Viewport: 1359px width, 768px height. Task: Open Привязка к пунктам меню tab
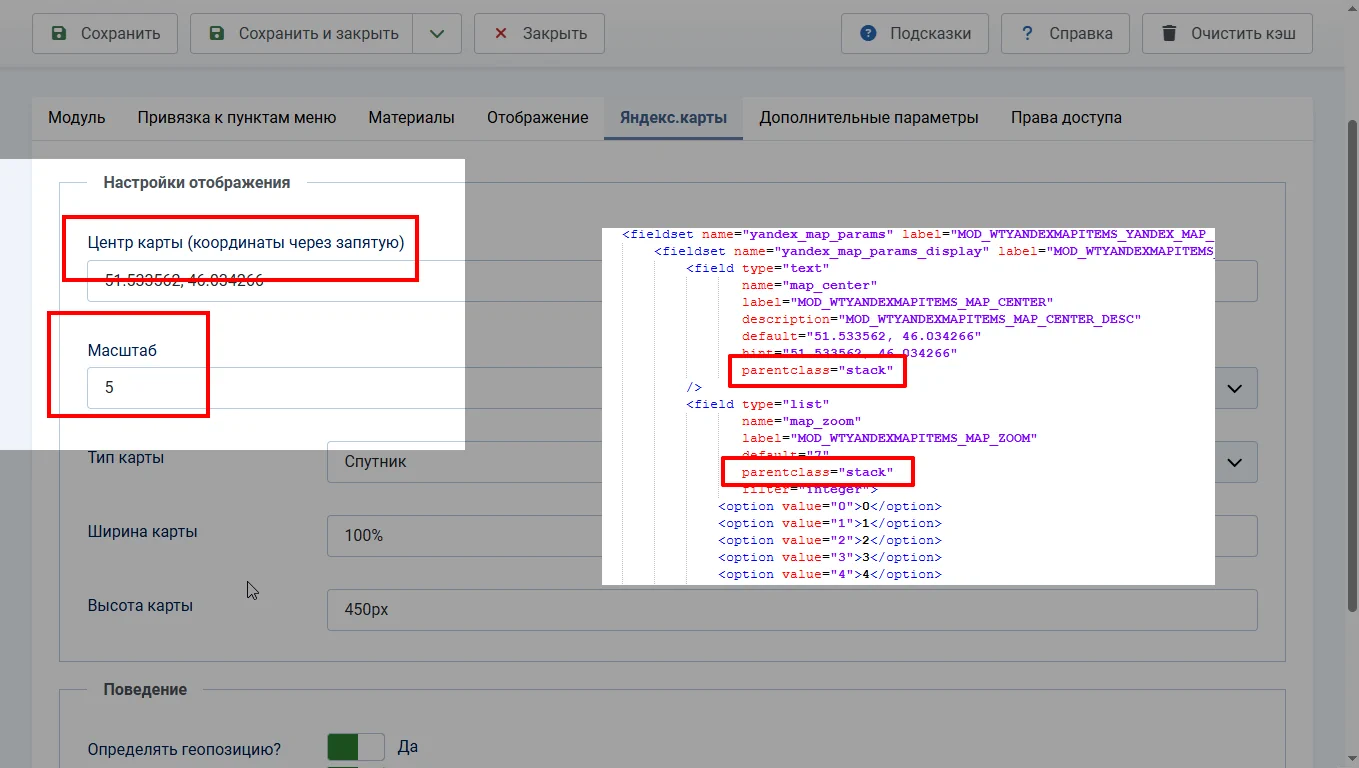click(x=237, y=118)
